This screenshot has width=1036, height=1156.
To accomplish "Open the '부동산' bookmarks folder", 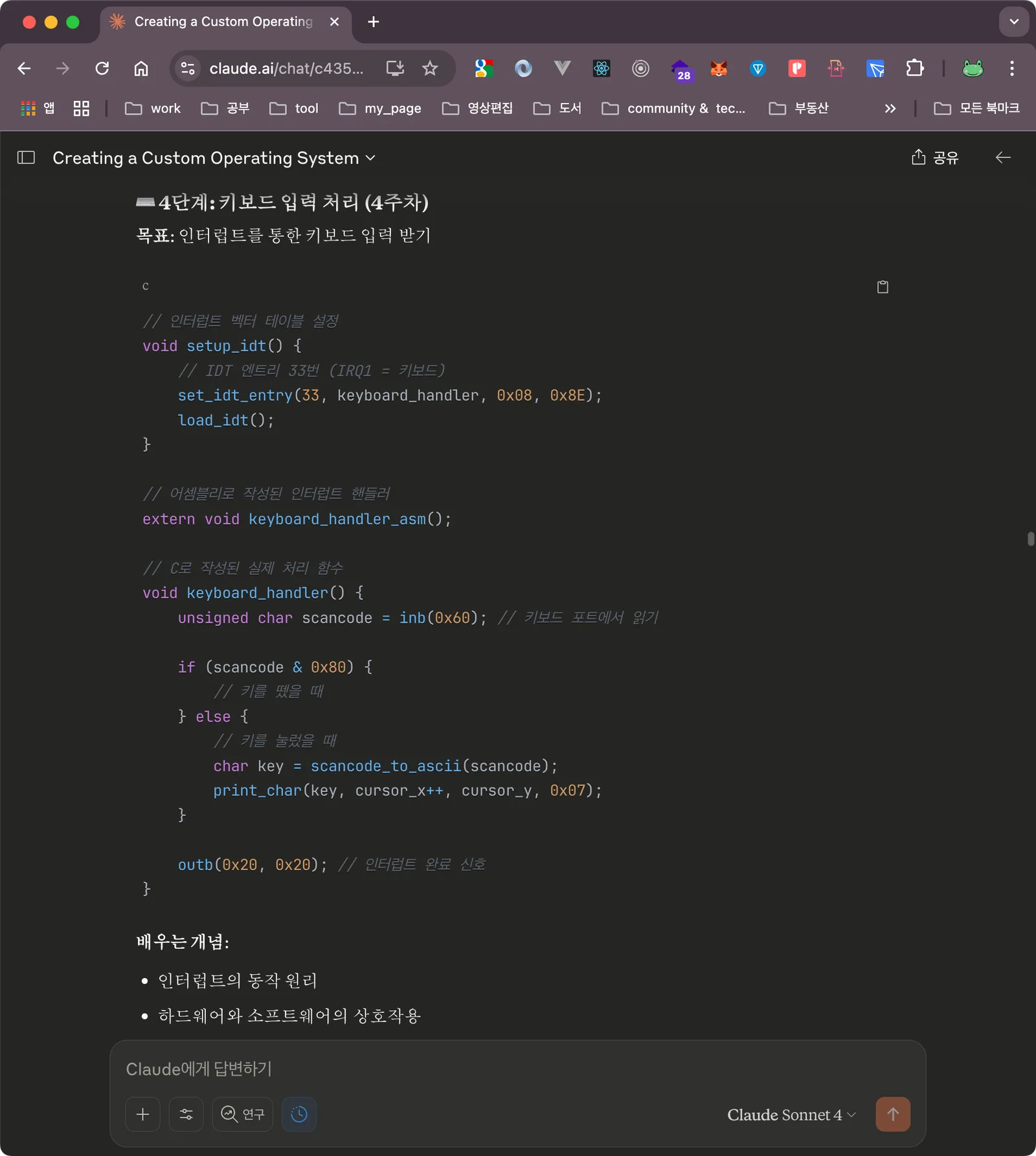I will pyautogui.click(x=799, y=108).
